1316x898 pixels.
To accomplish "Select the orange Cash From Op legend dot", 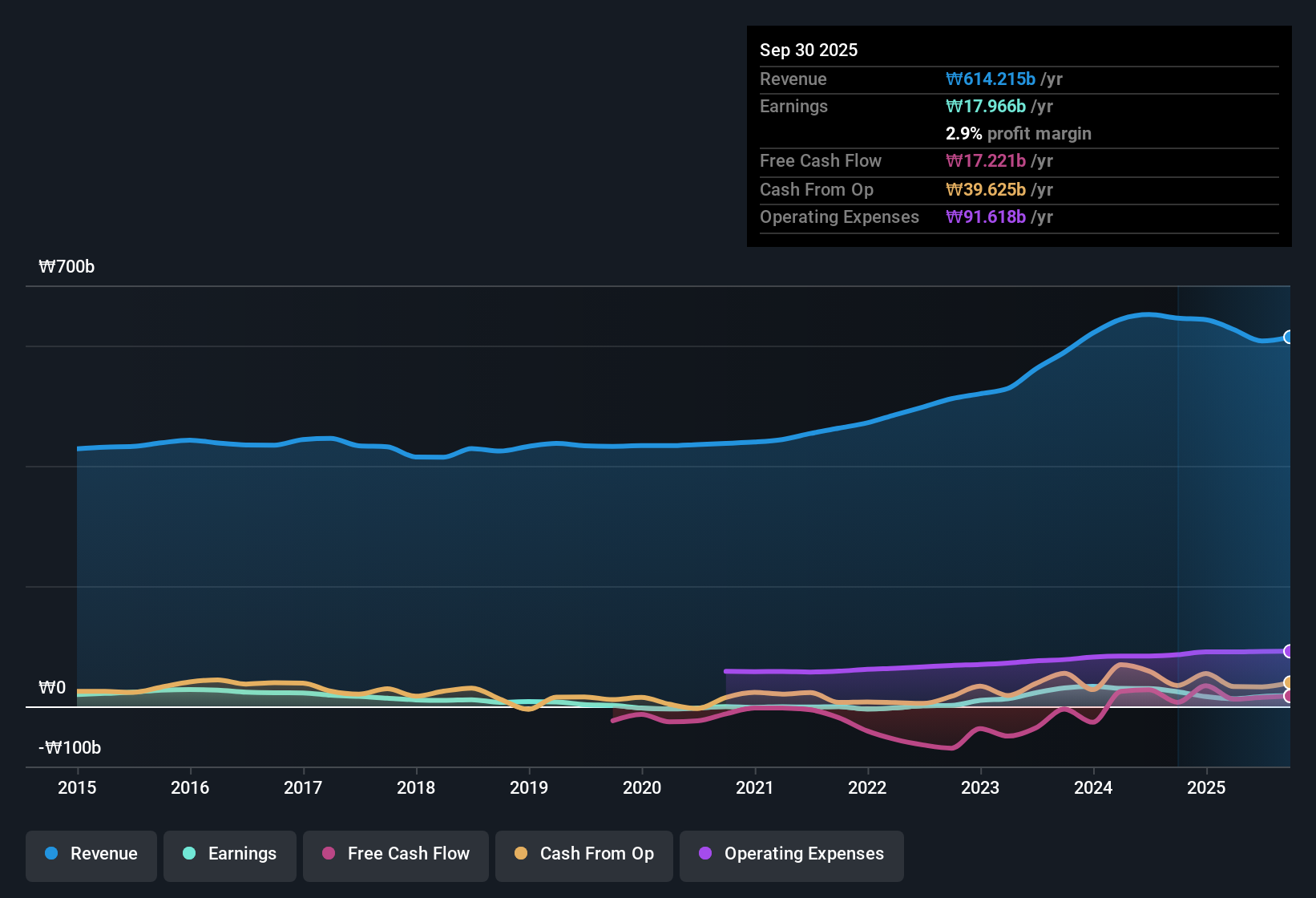I will pos(521,854).
